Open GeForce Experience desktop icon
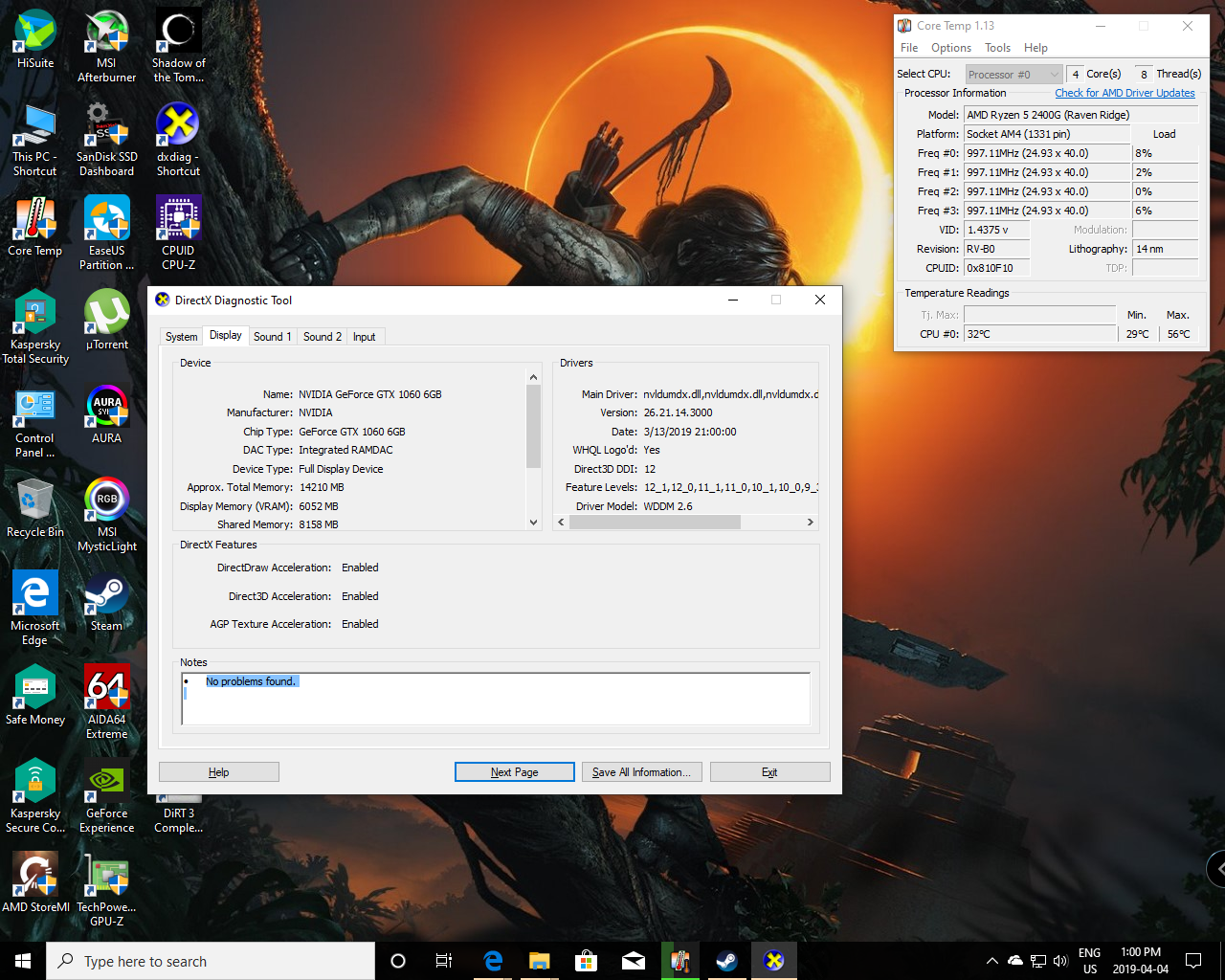 [106, 796]
